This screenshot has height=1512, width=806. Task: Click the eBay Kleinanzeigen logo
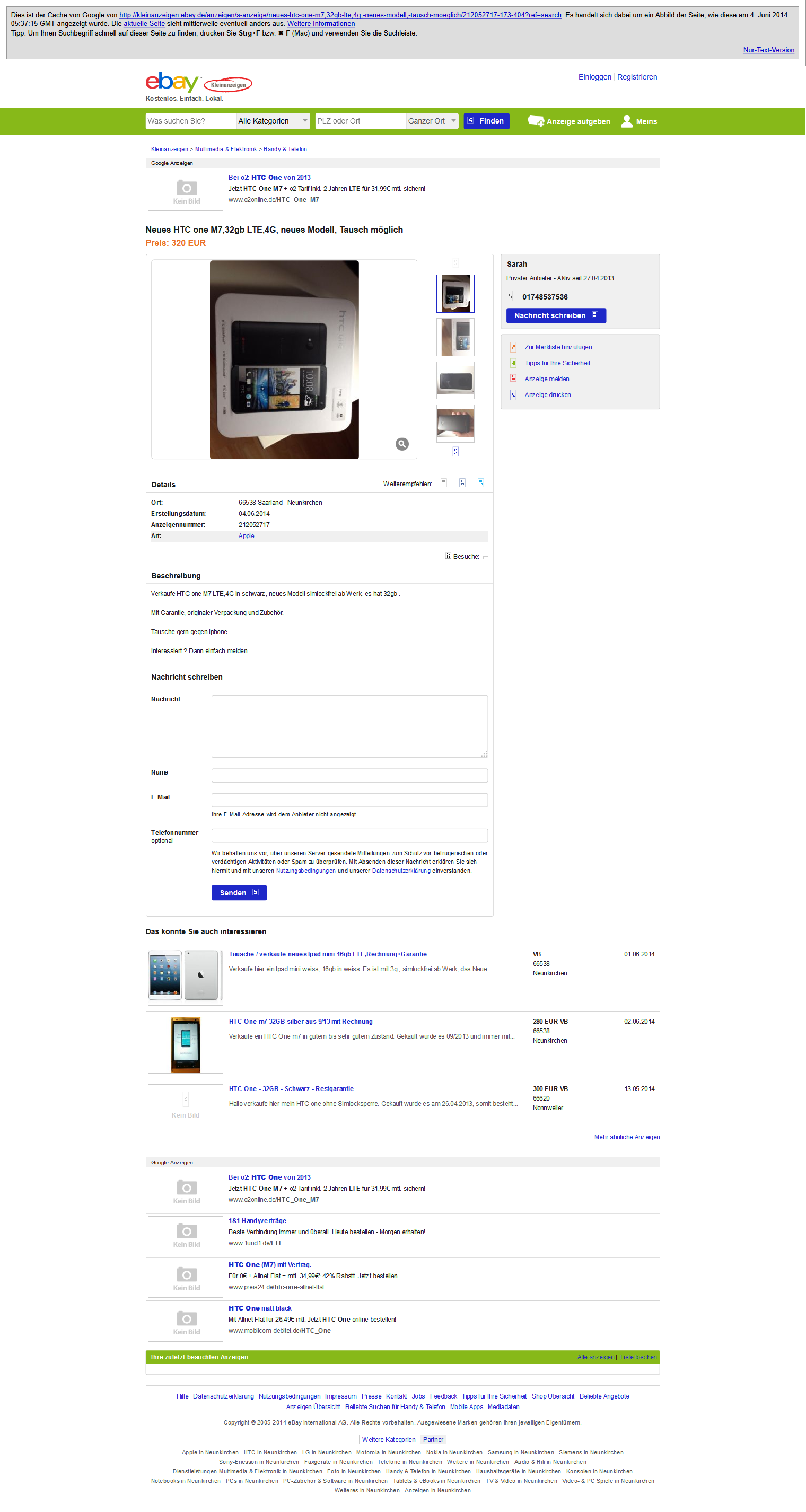point(198,83)
